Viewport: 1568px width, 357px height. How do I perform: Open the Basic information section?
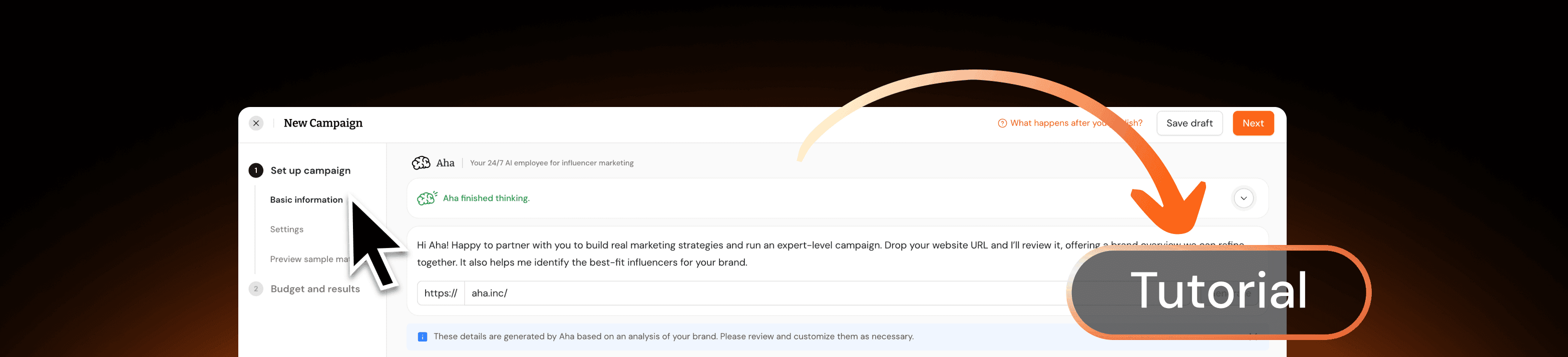pyautogui.click(x=306, y=200)
